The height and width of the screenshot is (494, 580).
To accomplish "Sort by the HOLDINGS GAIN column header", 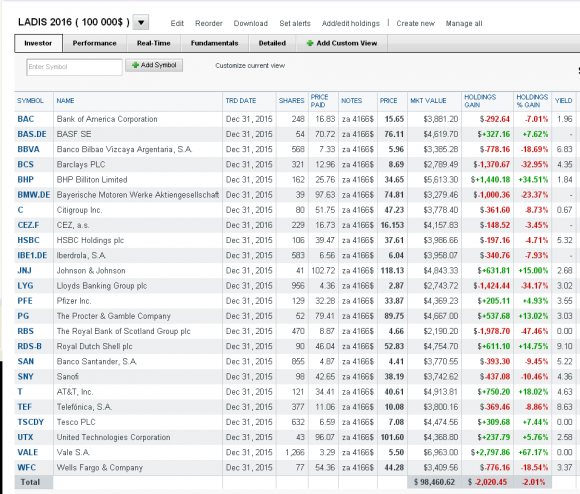I will click(x=480, y=101).
